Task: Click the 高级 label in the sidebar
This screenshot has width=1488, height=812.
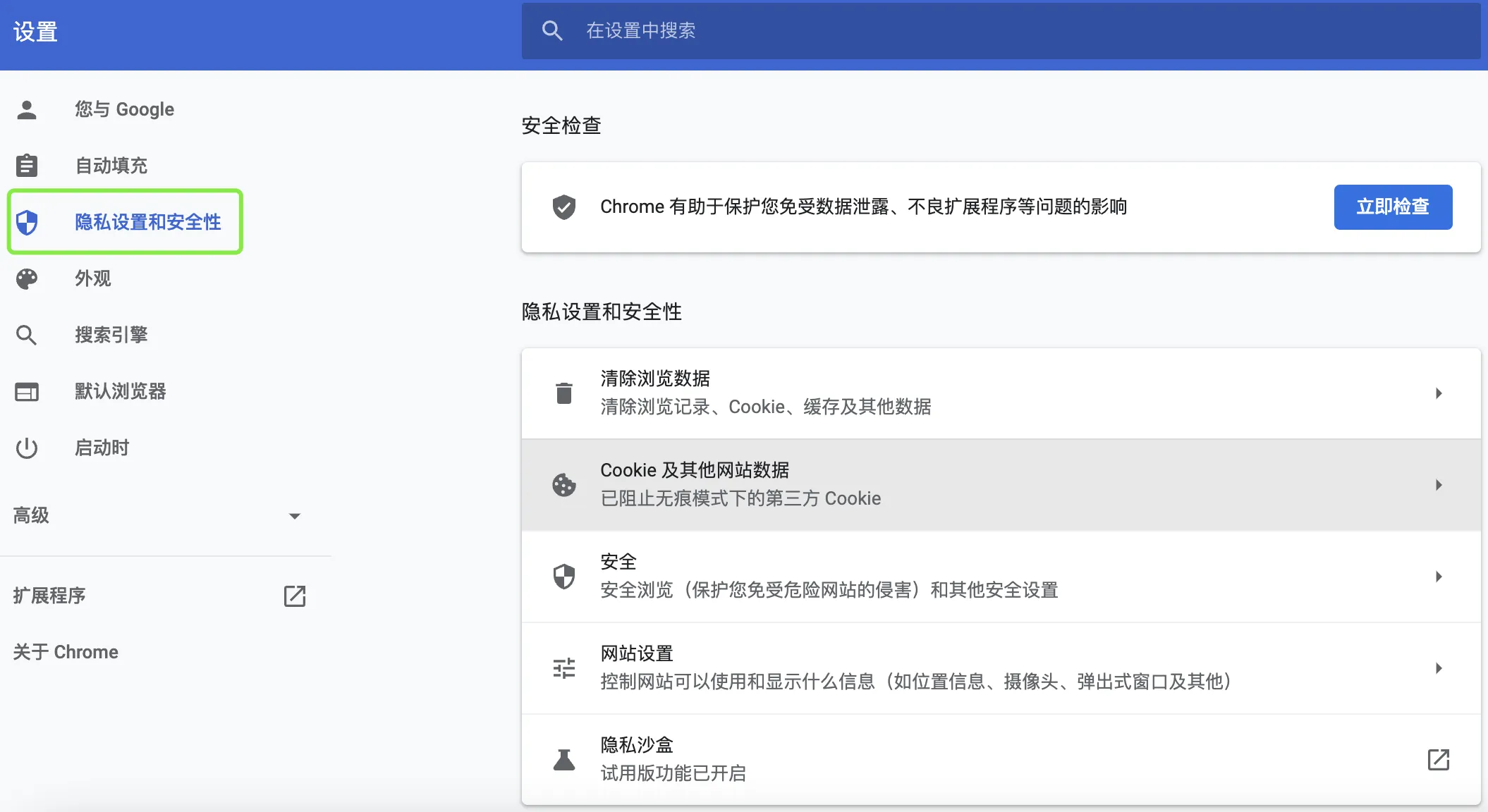Action: pos(31,515)
